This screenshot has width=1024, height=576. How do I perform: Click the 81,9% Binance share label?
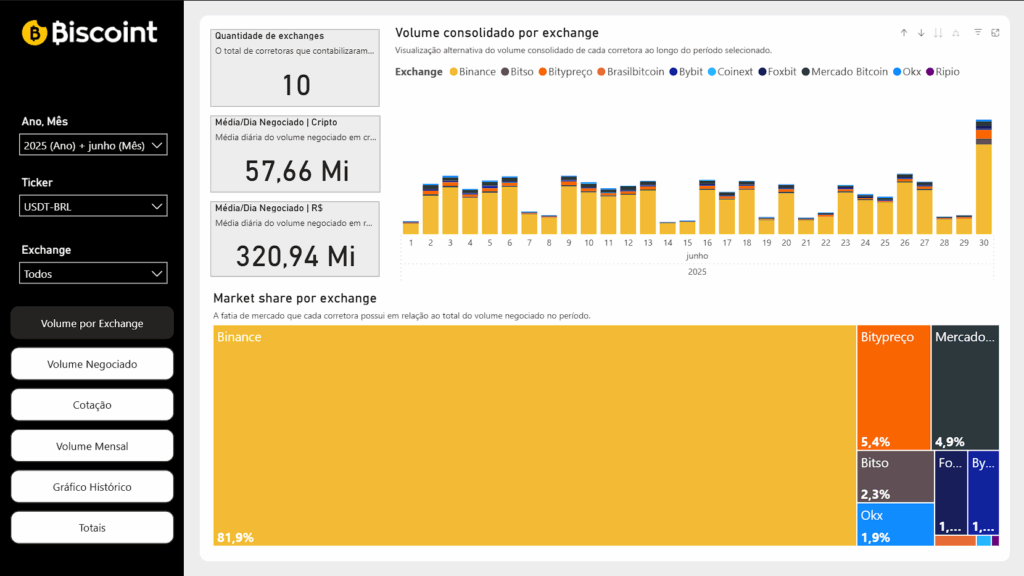(x=235, y=537)
